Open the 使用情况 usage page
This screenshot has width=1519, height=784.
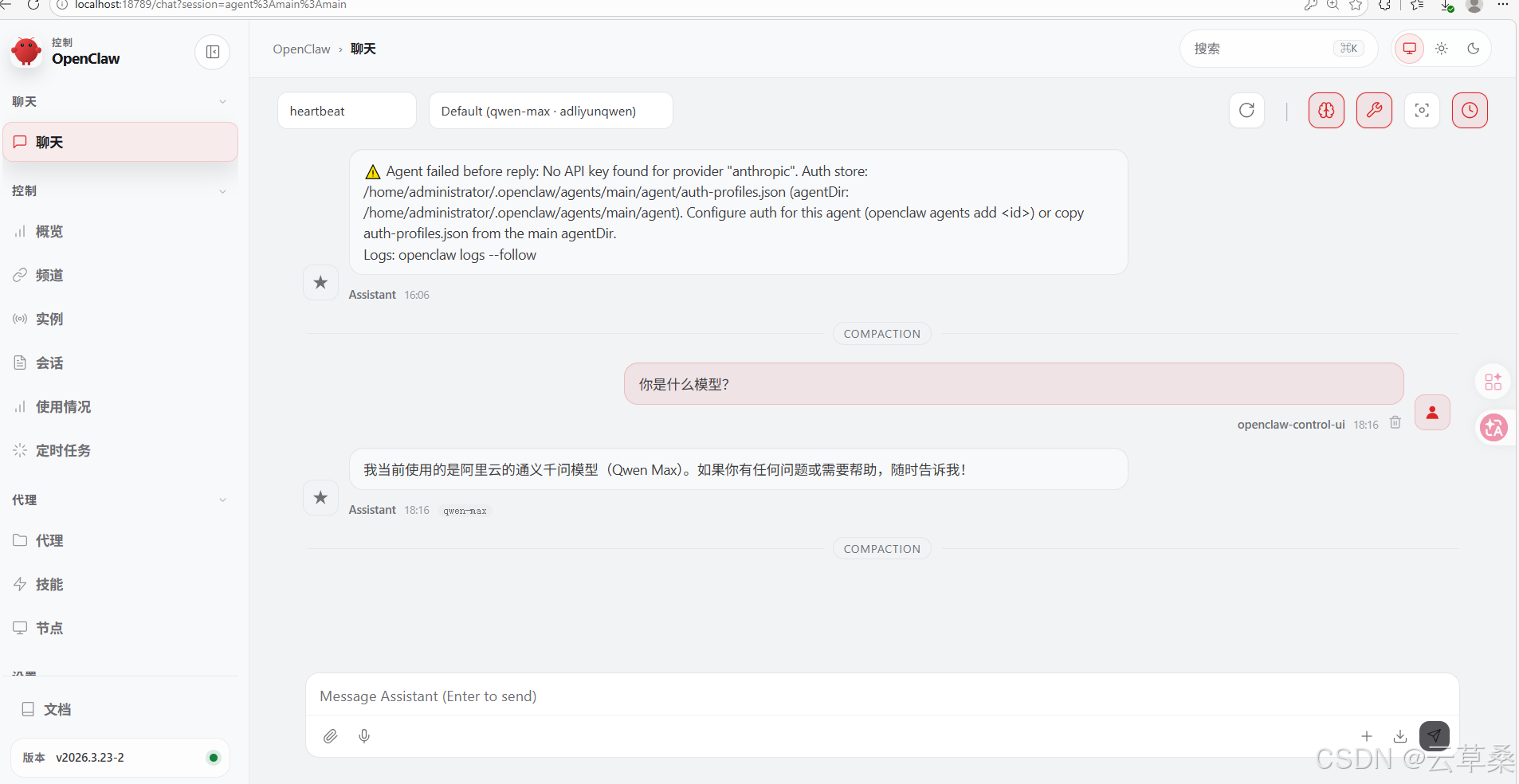pyautogui.click(x=120, y=407)
